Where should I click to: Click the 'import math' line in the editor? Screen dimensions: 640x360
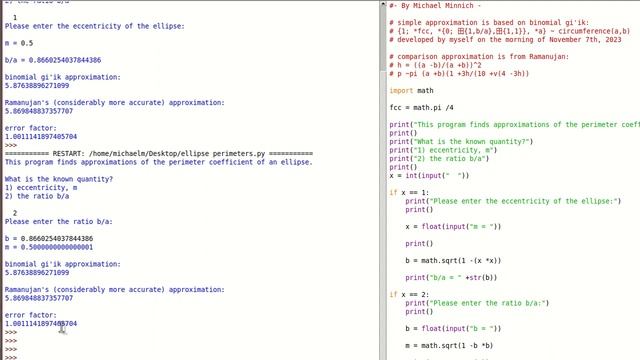(411, 91)
